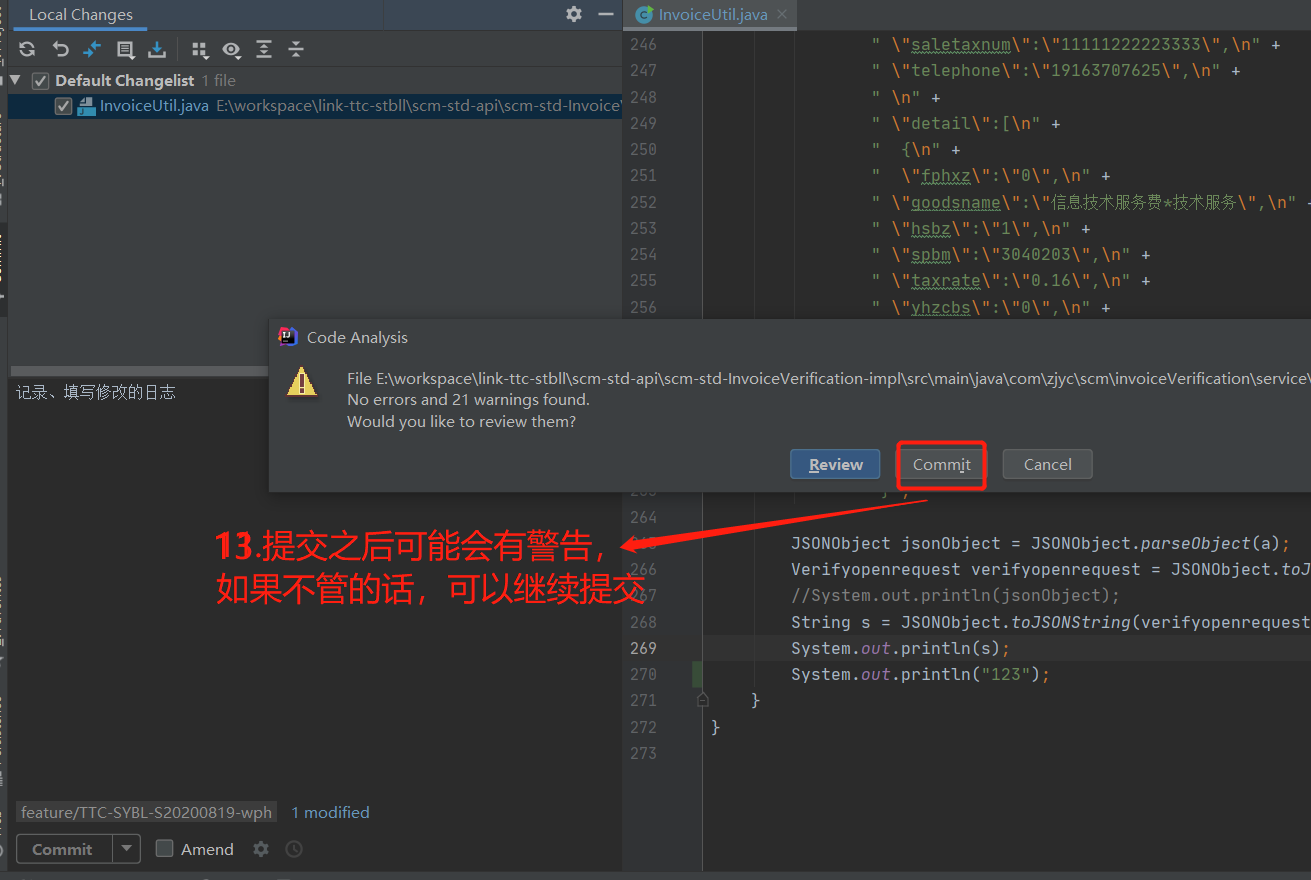Click the Code Analysis dialog title
This screenshot has width=1311, height=880.
(x=357, y=337)
